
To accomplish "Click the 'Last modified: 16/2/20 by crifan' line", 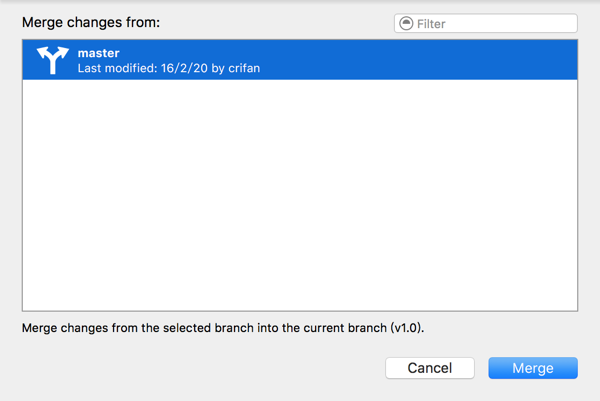I will click(169, 68).
